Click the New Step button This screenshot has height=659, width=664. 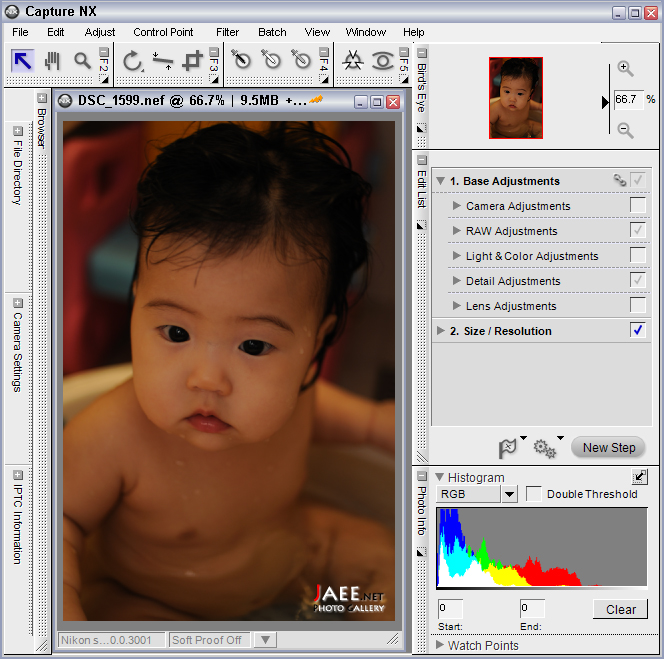click(609, 448)
